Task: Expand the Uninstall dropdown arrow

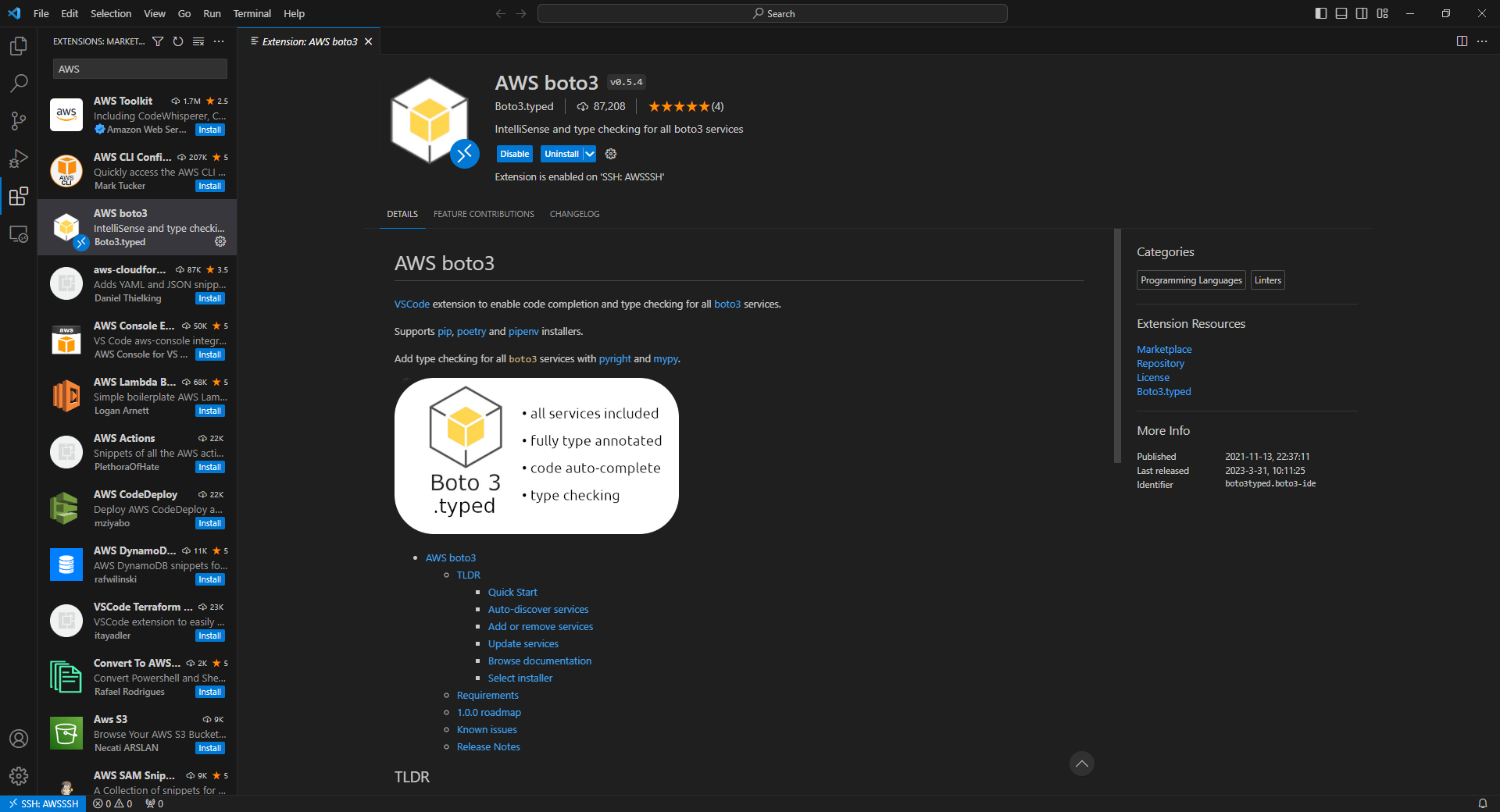Action: [x=590, y=154]
